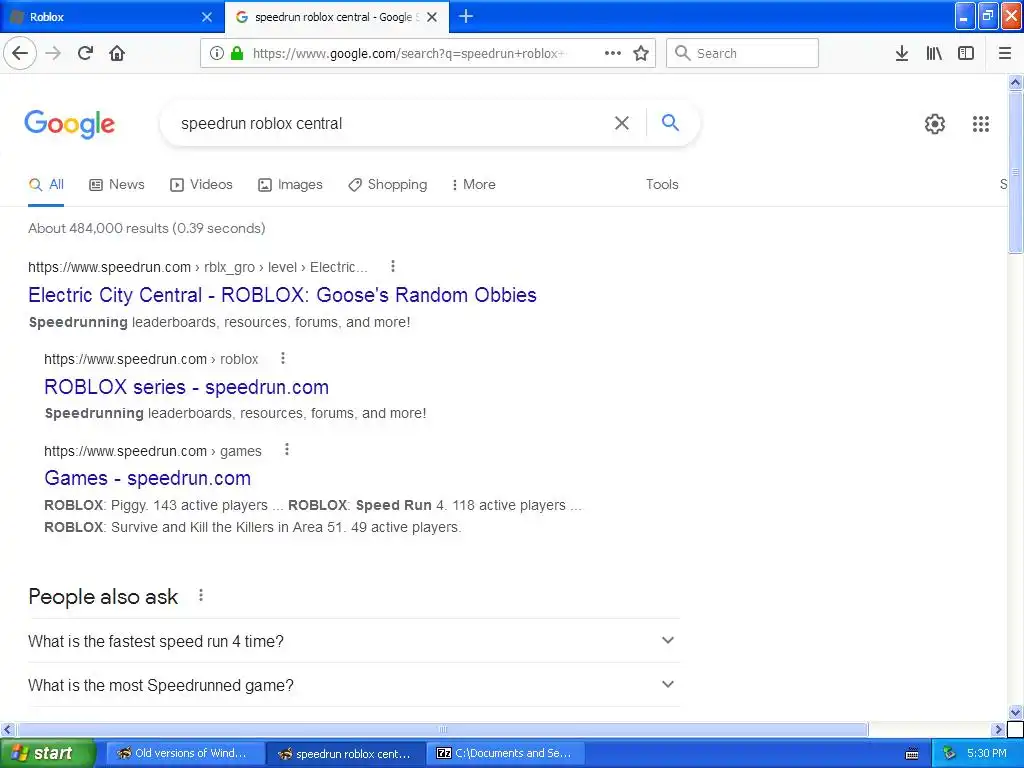The width and height of the screenshot is (1024, 768).
Task: Bookmark this page with the star icon
Action: coord(641,53)
